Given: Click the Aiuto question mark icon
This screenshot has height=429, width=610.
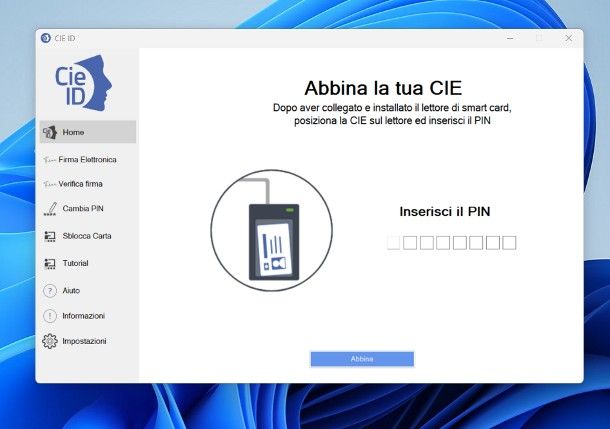Looking at the screenshot, I should [x=50, y=291].
